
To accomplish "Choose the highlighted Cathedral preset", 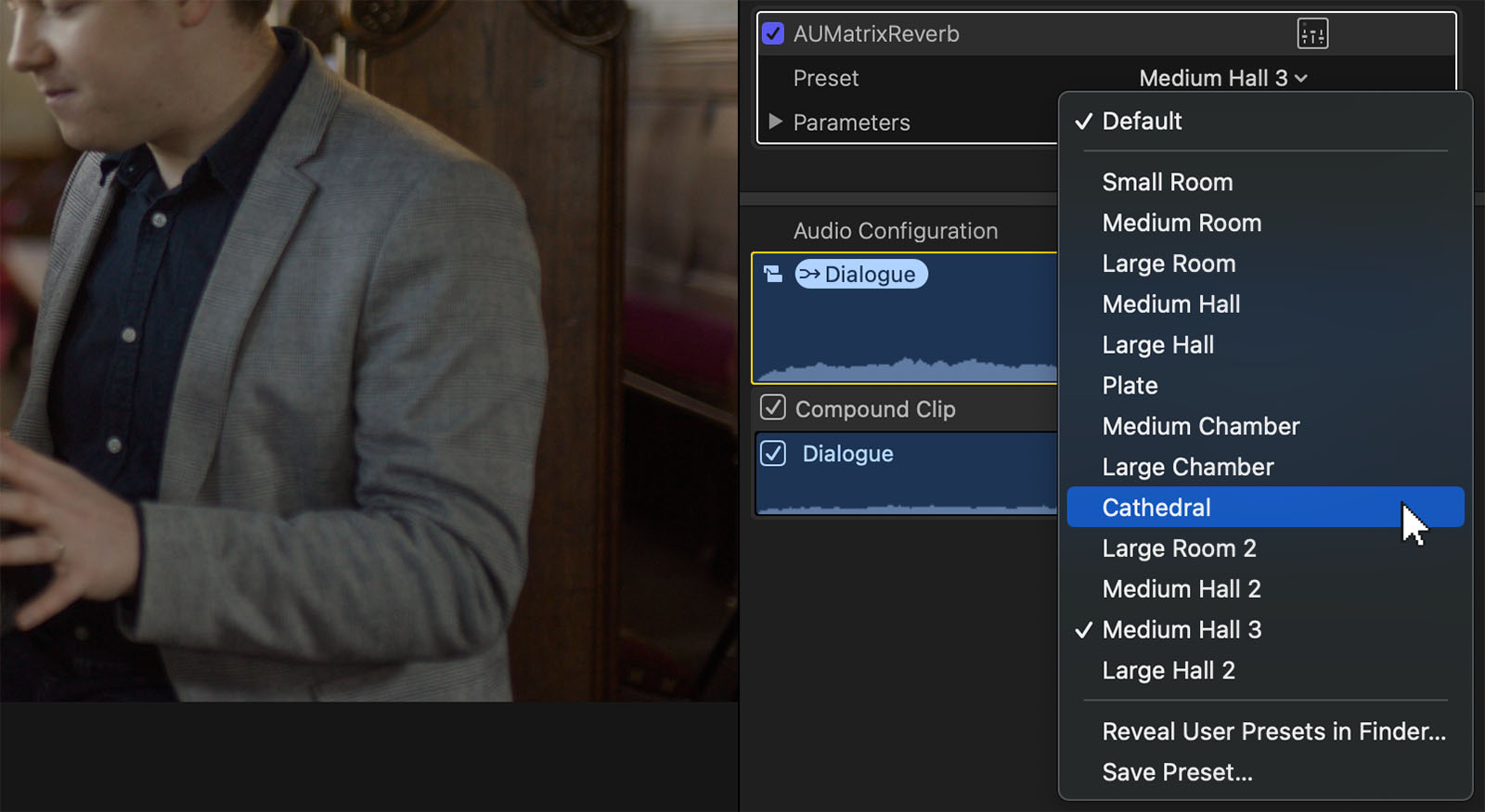I will point(1266,508).
